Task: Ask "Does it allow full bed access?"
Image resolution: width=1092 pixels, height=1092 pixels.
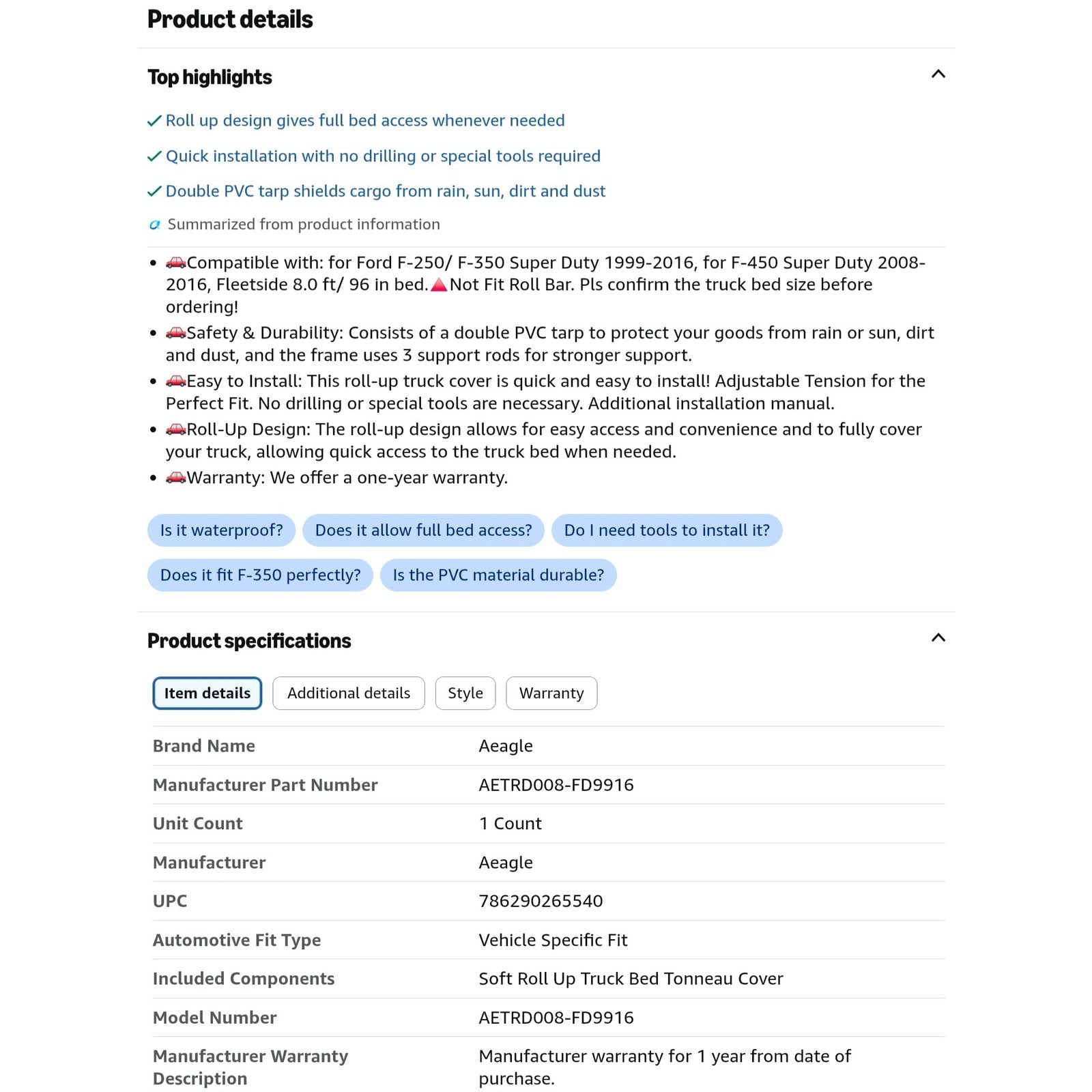Action: (424, 530)
